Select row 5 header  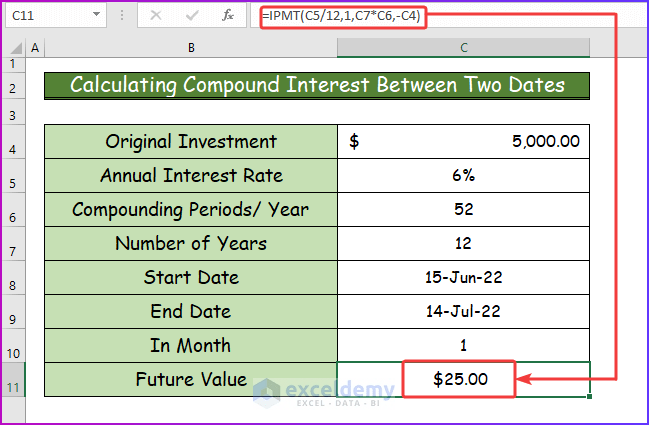[13, 175]
